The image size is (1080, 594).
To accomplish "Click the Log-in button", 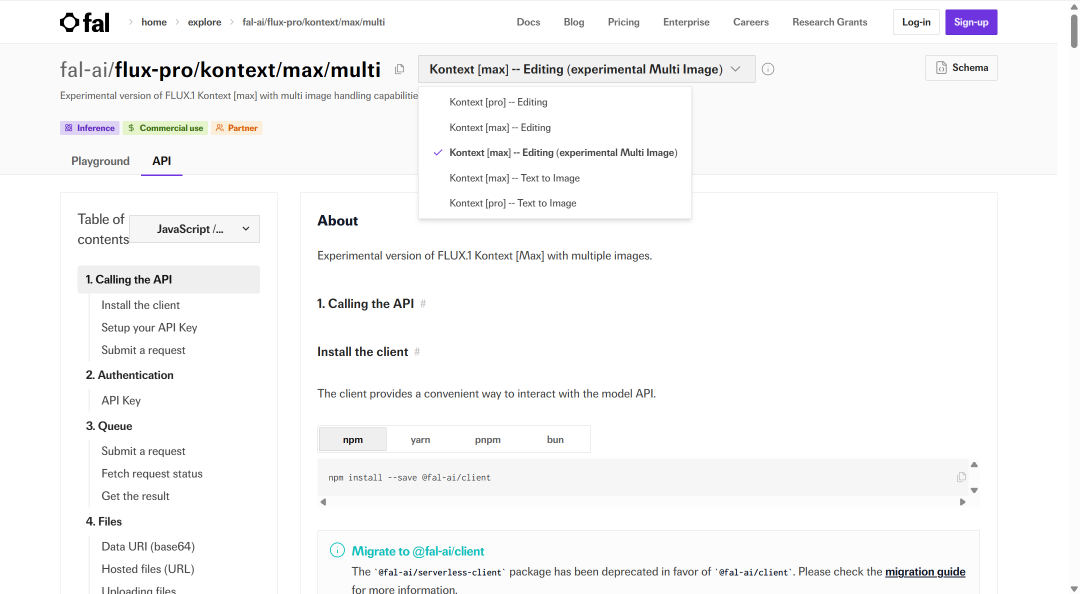I will tap(916, 22).
